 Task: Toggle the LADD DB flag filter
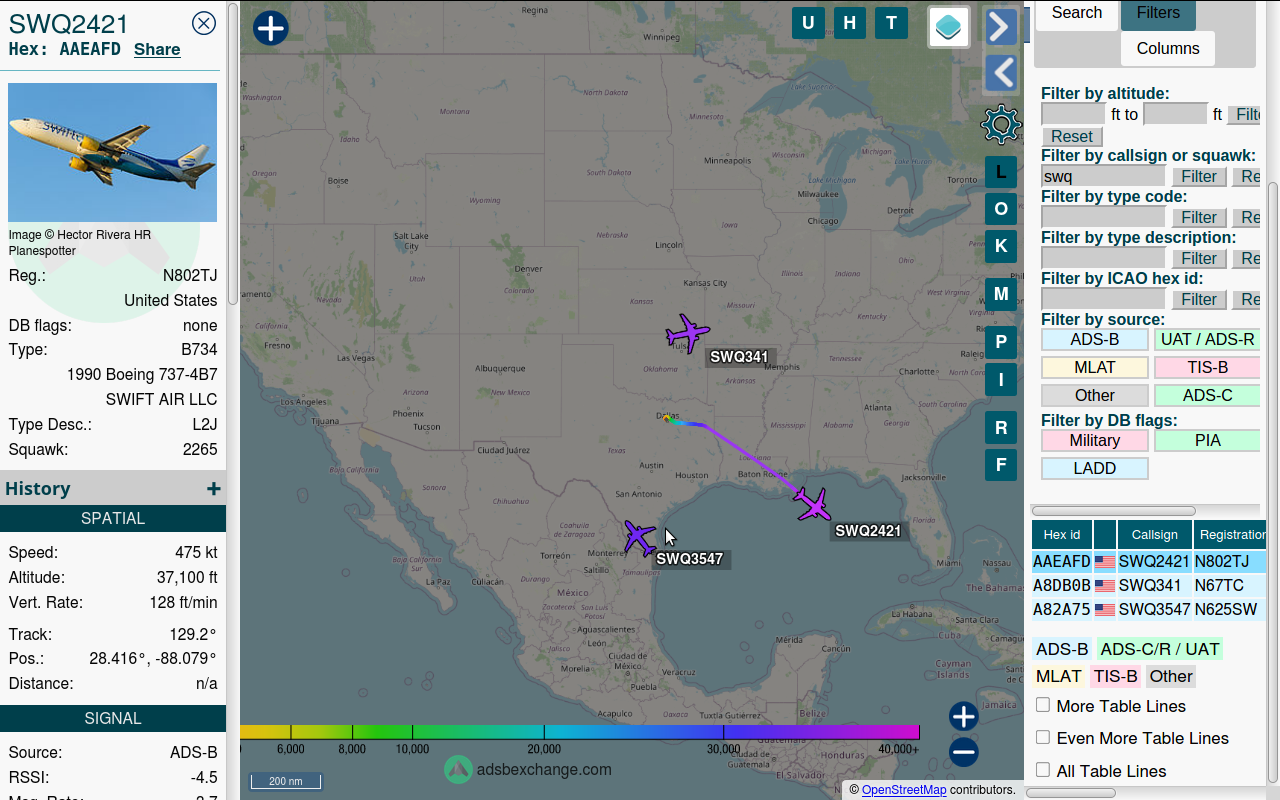(x=1095, y=468)
